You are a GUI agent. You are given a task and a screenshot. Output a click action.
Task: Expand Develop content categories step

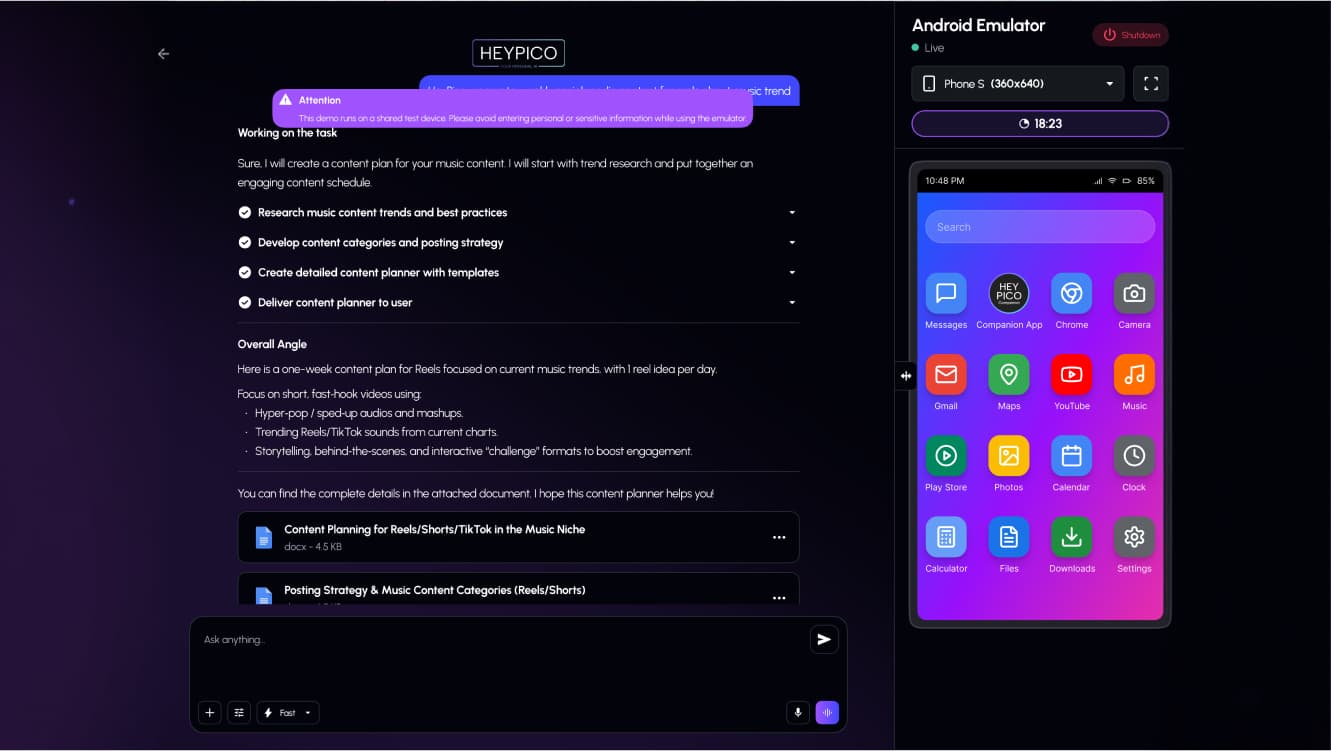[x=792, y=243]
